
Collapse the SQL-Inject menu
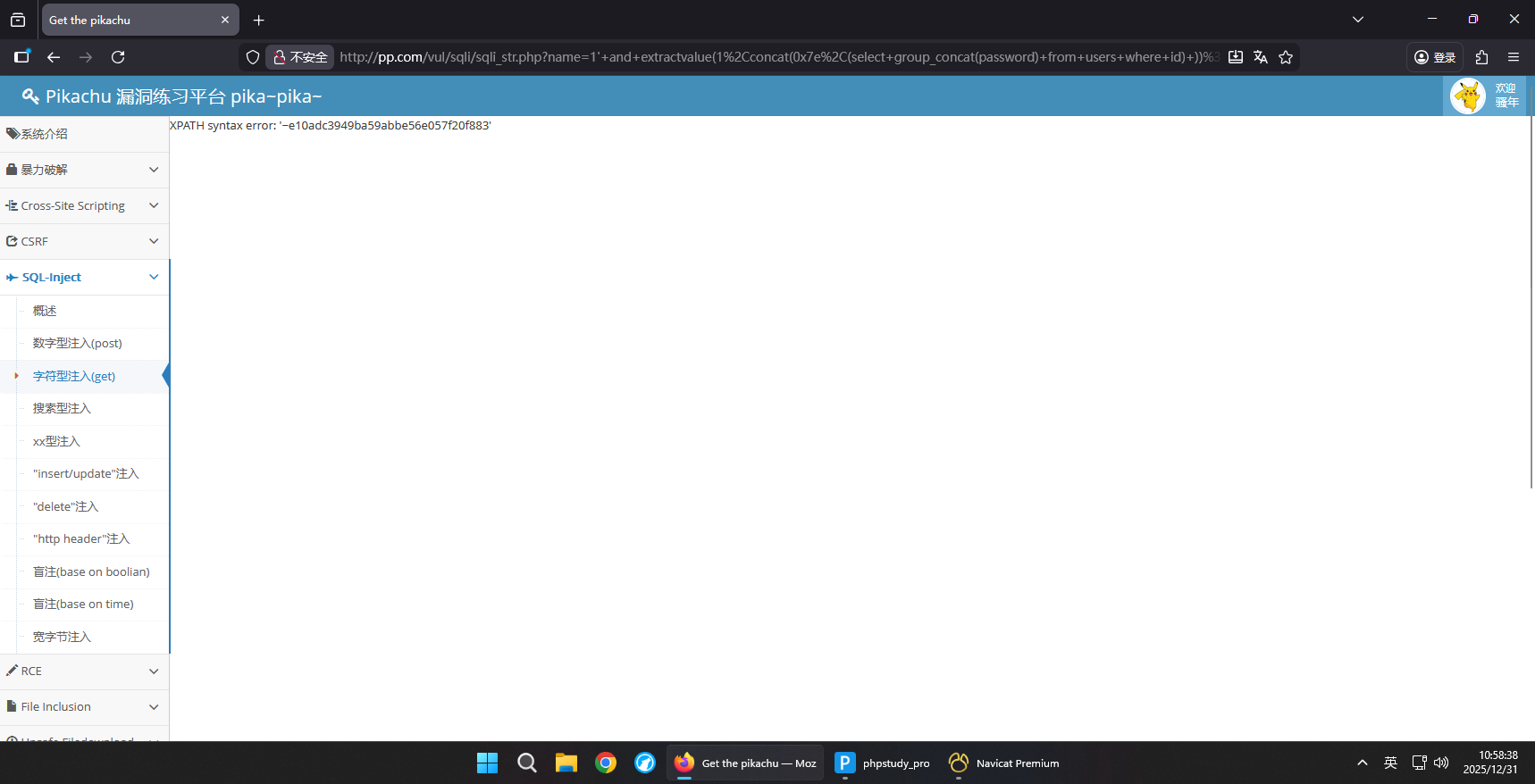coord(84,277)
